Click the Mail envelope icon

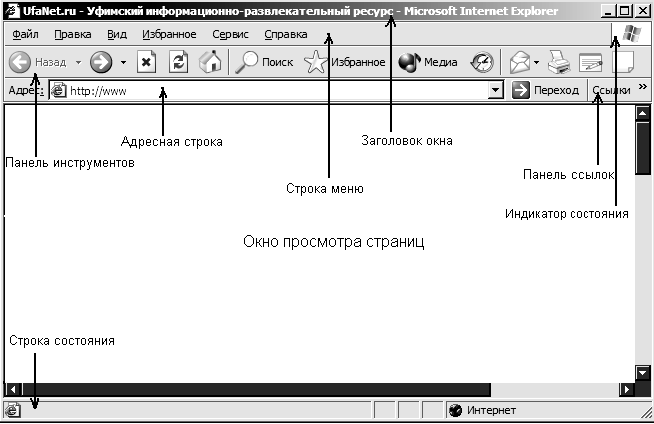520,63
